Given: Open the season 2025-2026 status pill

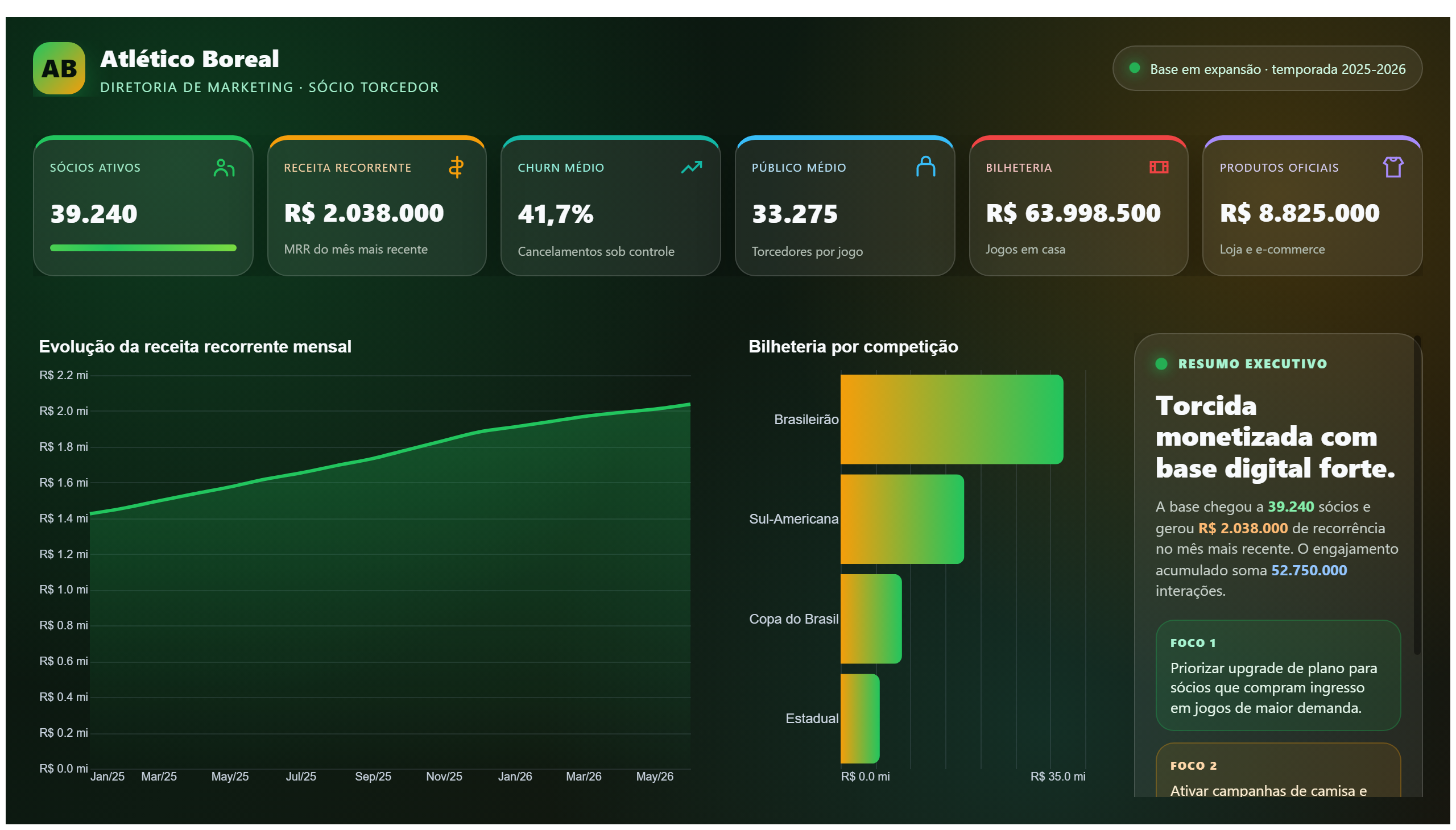Looking at the screenshot, I should pyautogui.click(x=1267, y=68).
